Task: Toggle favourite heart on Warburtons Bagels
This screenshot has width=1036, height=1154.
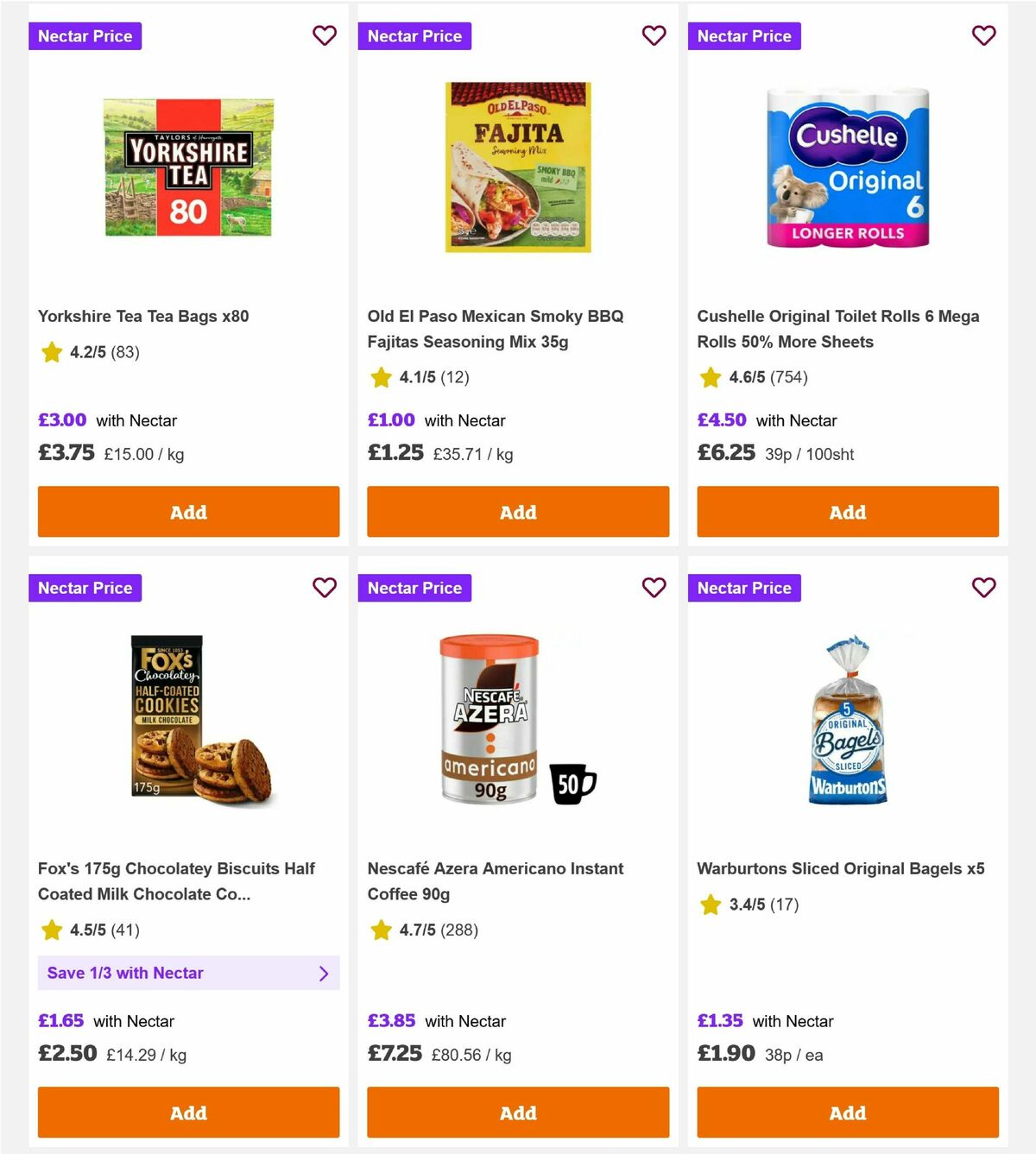Action: (x=983, y=587)
